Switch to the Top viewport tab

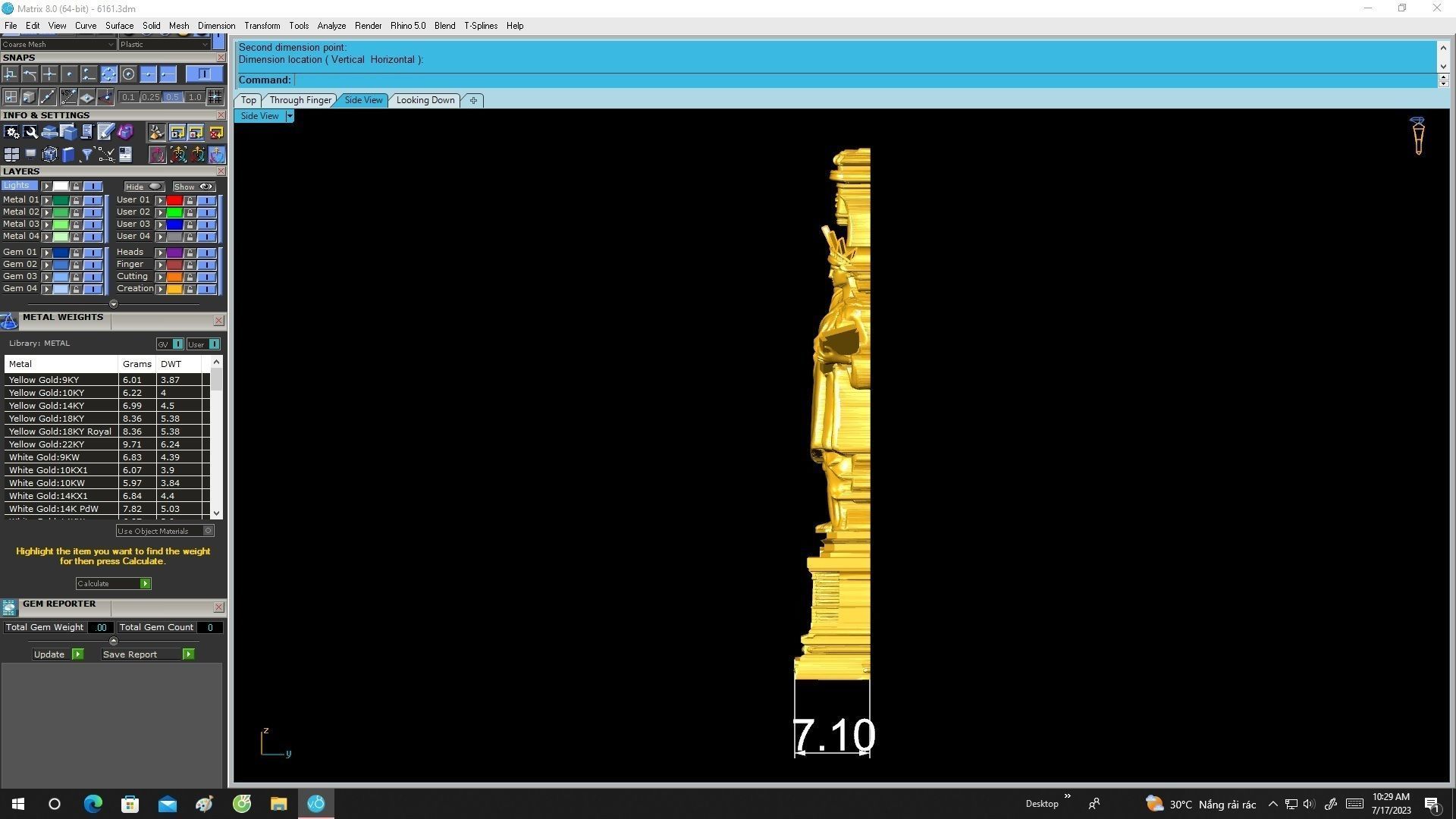point(248,100)
